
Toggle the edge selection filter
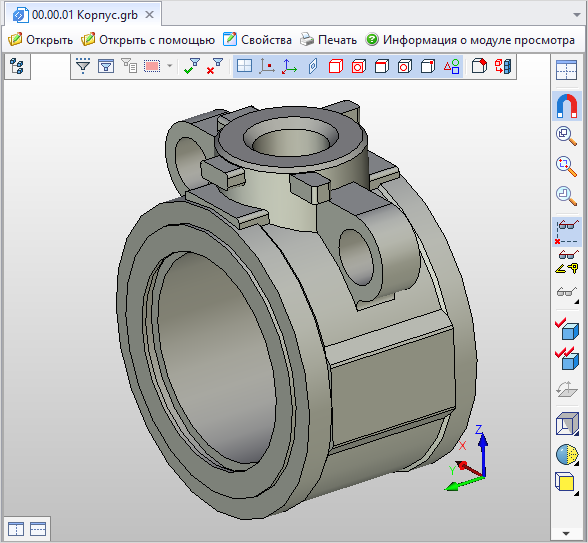[382, 66]
